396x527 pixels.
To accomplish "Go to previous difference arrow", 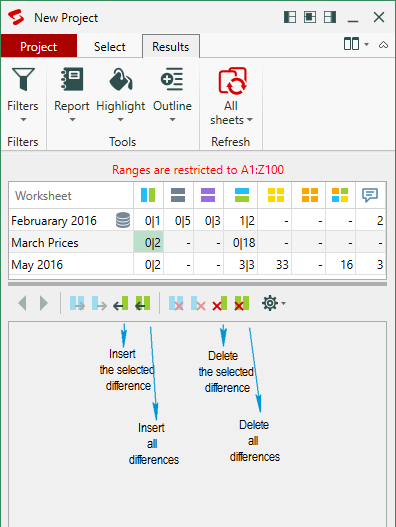I will click(22, 303).
